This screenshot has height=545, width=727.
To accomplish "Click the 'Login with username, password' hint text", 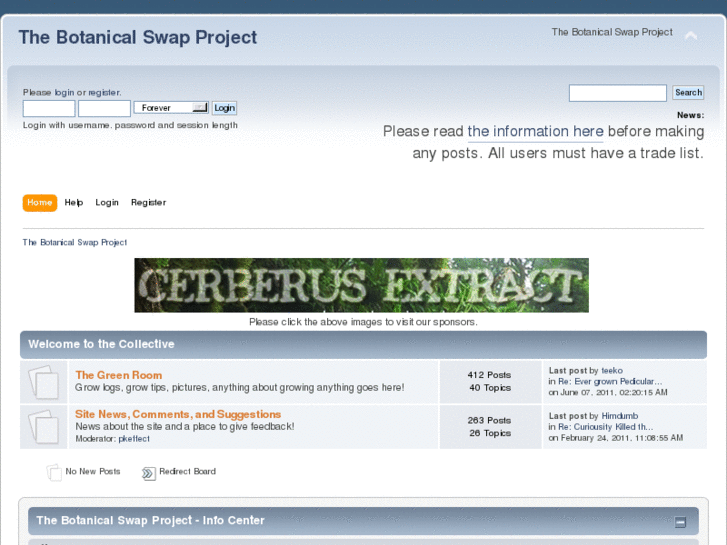I will click(130, 125).
